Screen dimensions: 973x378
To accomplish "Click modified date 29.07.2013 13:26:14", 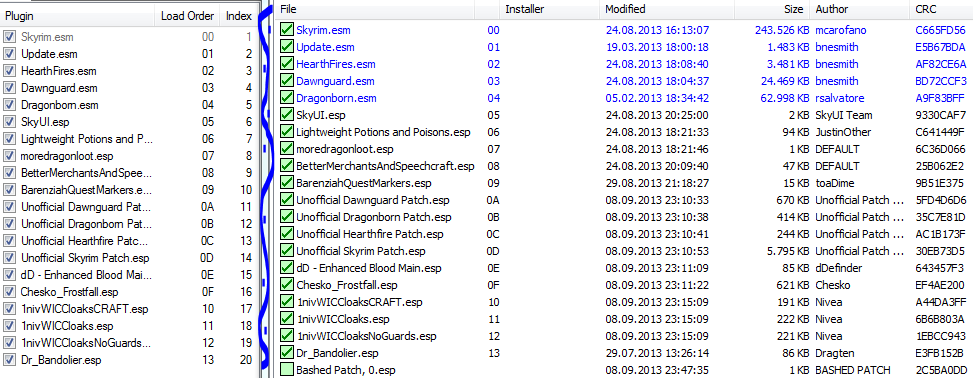I will [x=657, y=353].
